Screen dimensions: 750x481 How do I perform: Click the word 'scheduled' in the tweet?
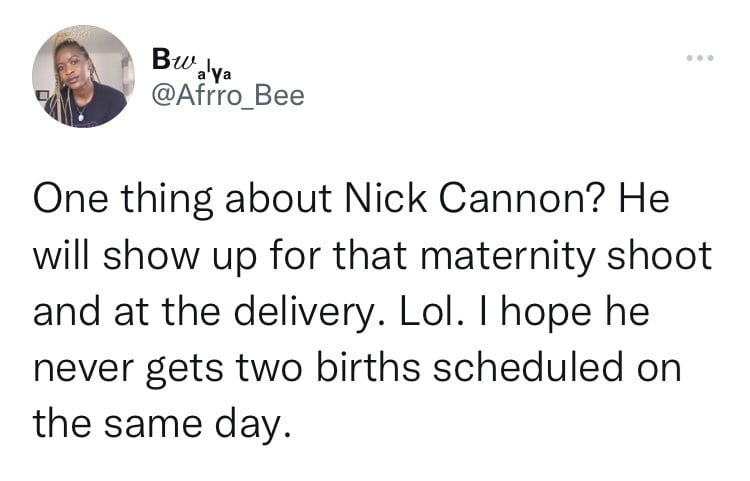pyautogui.click(x=529, y=368)
